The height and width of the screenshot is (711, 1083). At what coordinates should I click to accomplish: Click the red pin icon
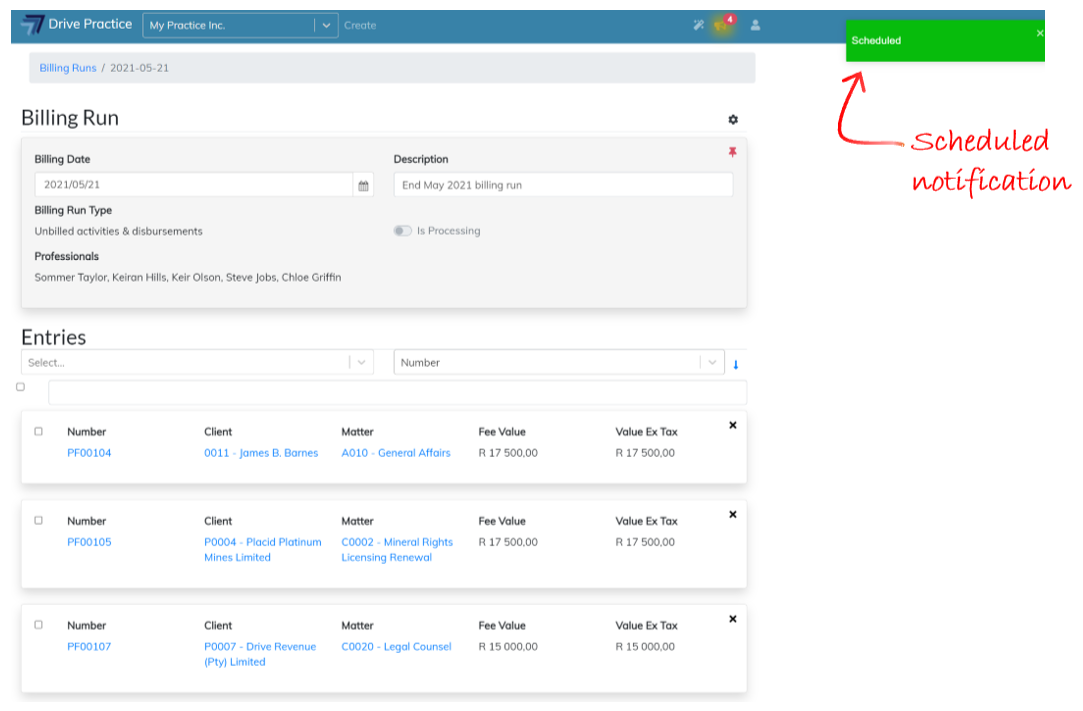(732, 152)
